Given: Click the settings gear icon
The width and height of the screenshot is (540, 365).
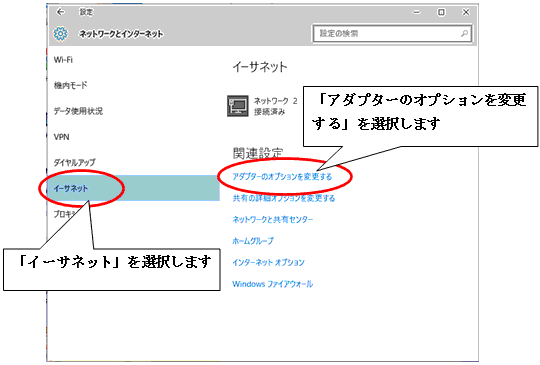Looking at the screenshot, I should 61,34.
